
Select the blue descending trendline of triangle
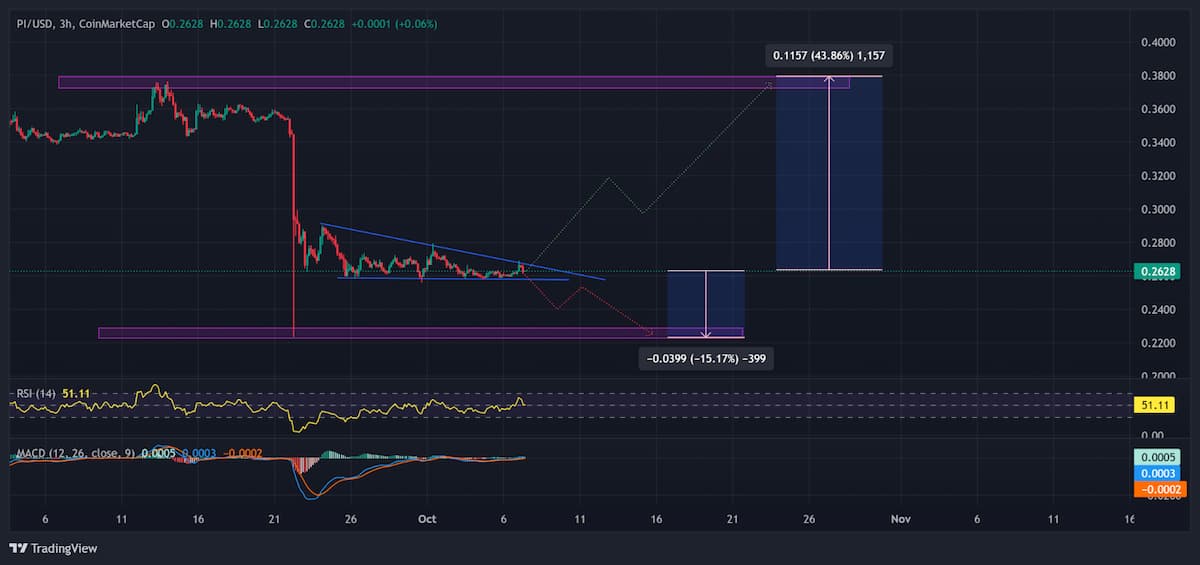click(460, 250)
